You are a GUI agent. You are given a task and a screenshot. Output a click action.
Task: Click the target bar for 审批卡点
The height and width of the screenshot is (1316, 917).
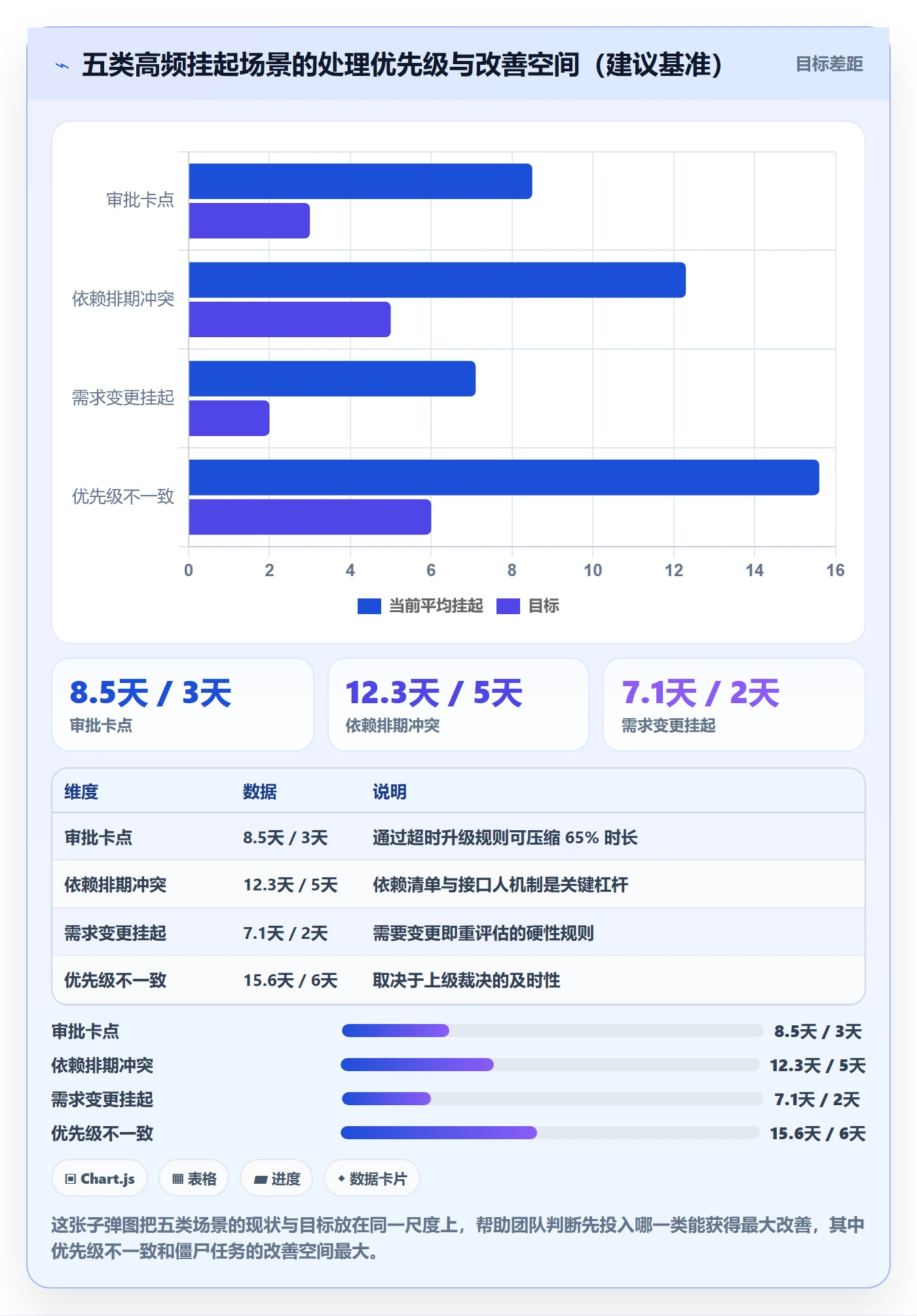pyautogui.click(x=249, y=221)
